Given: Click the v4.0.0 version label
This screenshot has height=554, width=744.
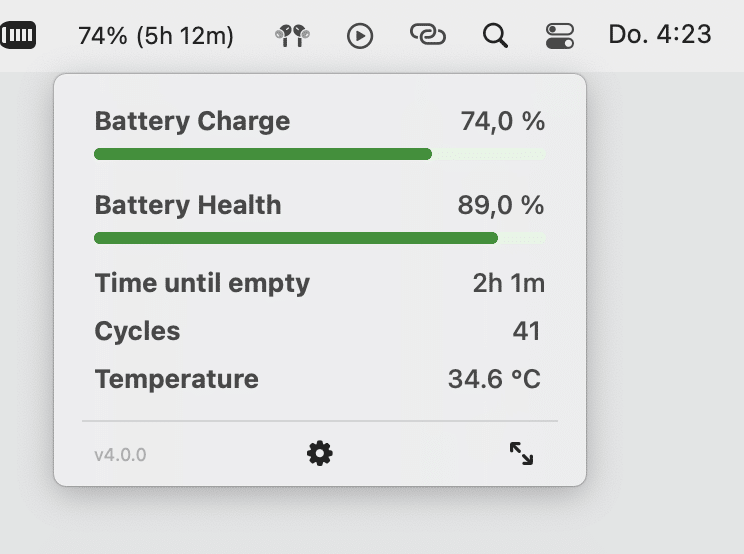Looking at the screenshot, I should 120,455.
